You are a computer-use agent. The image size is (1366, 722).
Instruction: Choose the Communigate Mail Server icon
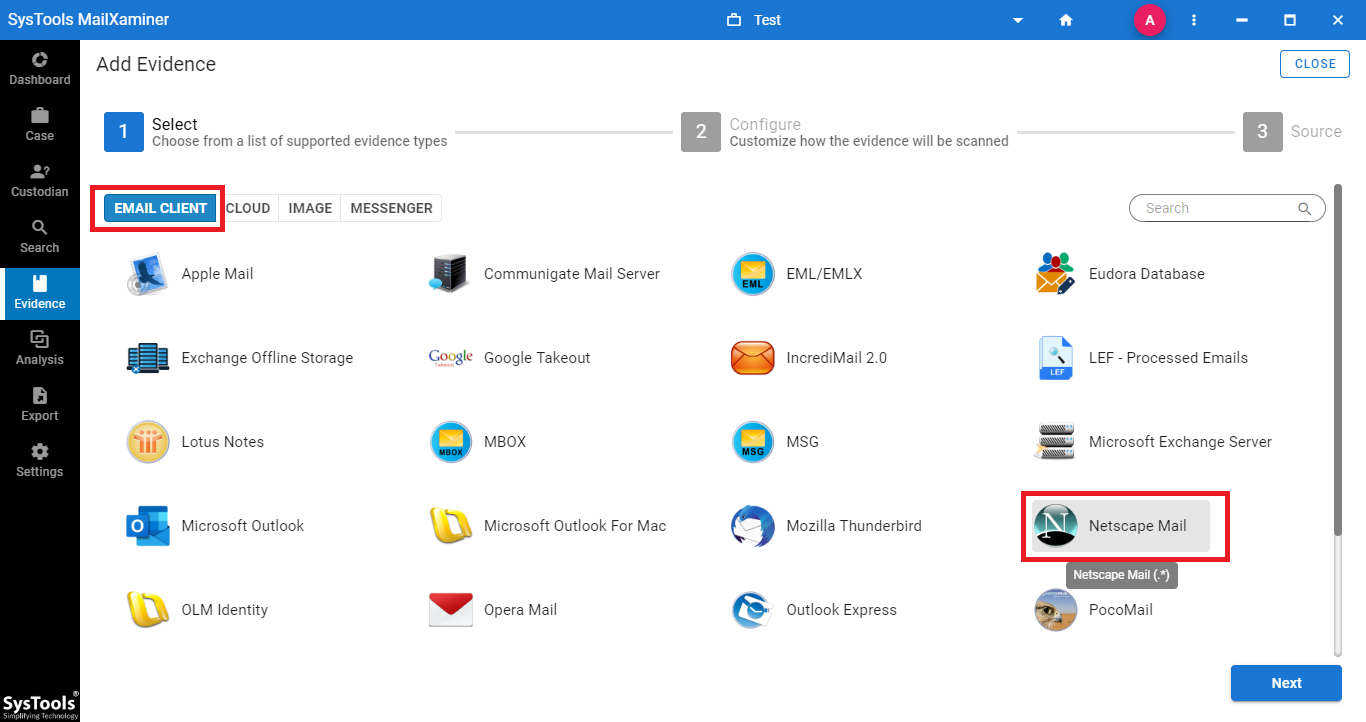coord(450,274)
